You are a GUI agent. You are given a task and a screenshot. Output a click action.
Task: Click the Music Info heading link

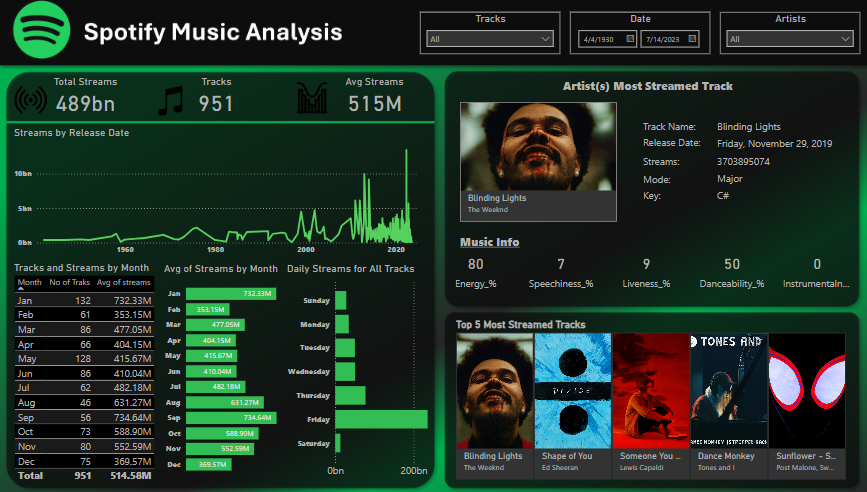point(489,242)
